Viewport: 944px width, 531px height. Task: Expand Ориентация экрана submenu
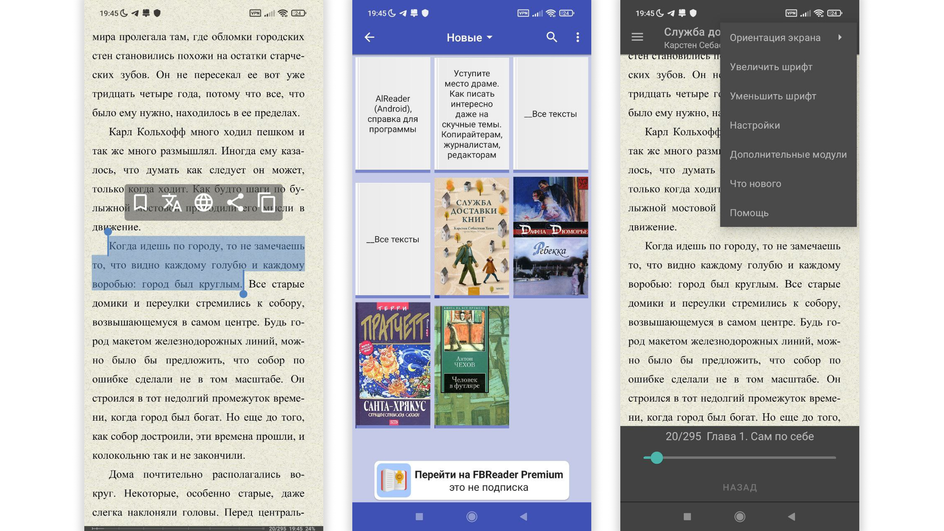click(788, 37)
